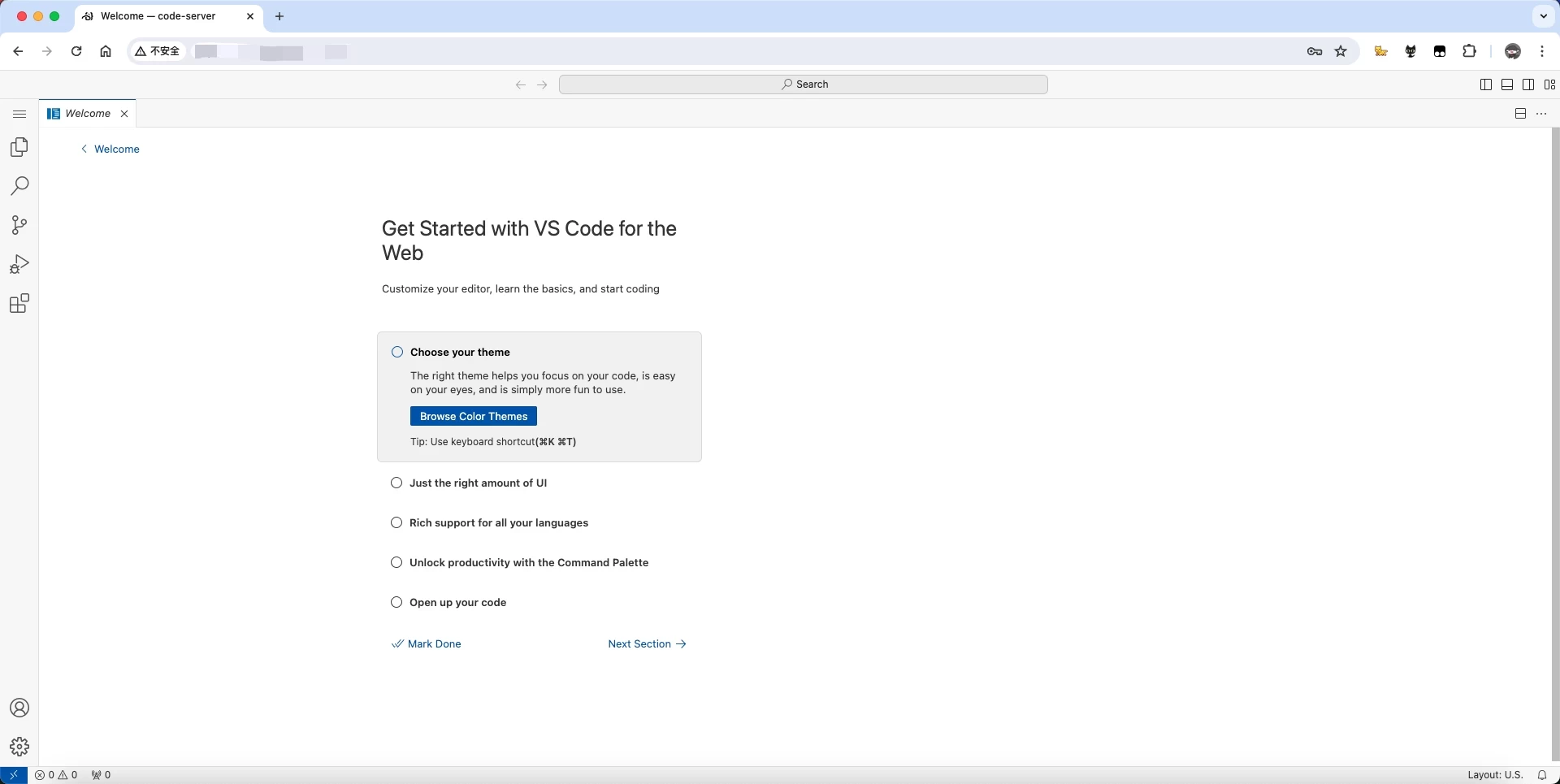Expand the 'Open up your code' step
The width and height of the screenshot is (1560, 784).
tap(457, 603)
